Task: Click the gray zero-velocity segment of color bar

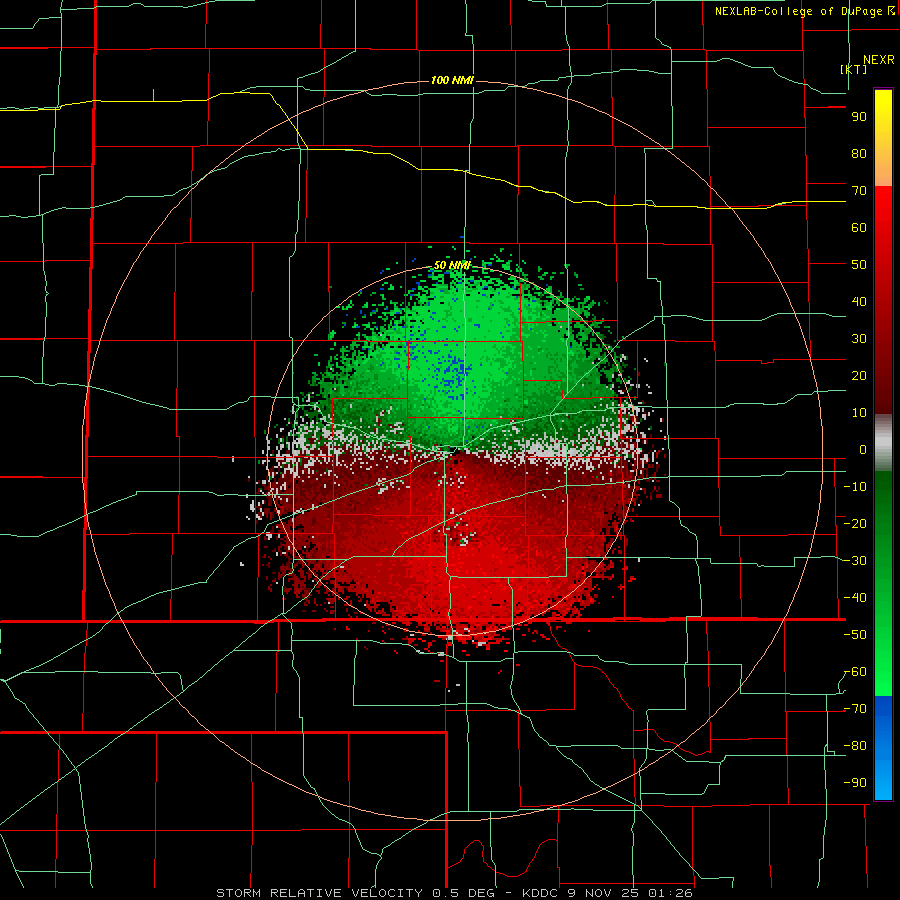Action: click(x=883, y=443)
